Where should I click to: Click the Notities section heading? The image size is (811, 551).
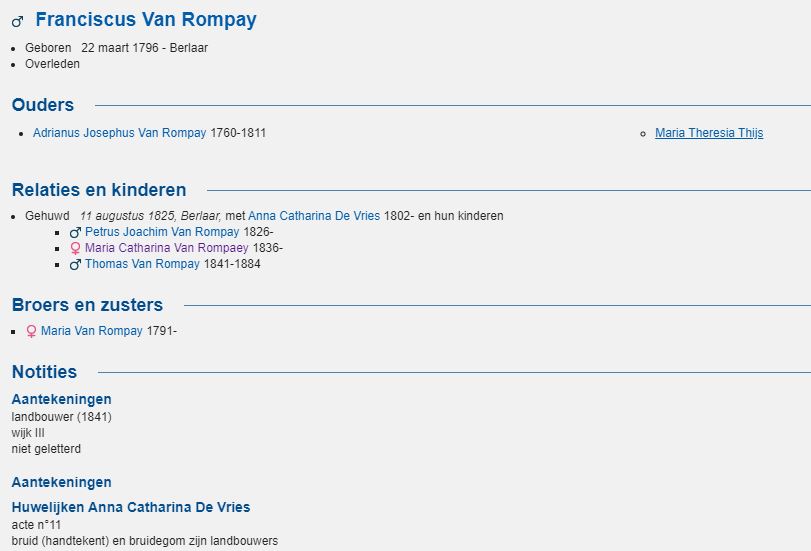[x=44, y=371]
